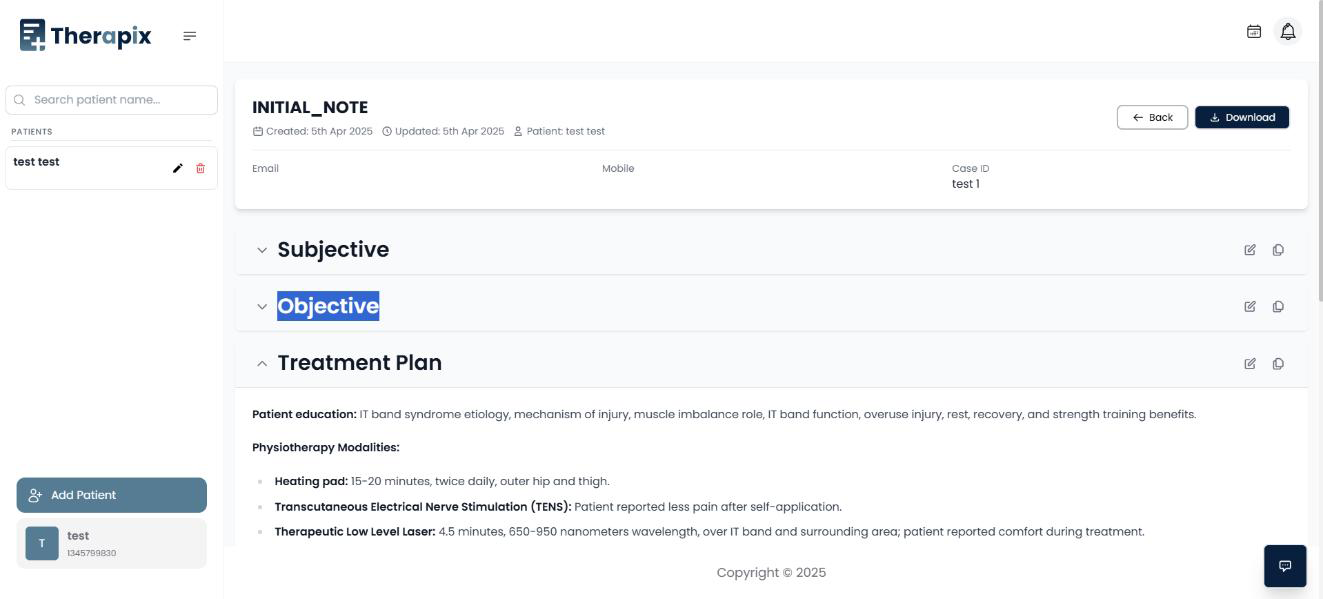Delete patient test test trash icon
Screen dimensions: 1323x599
coord(200,168)
